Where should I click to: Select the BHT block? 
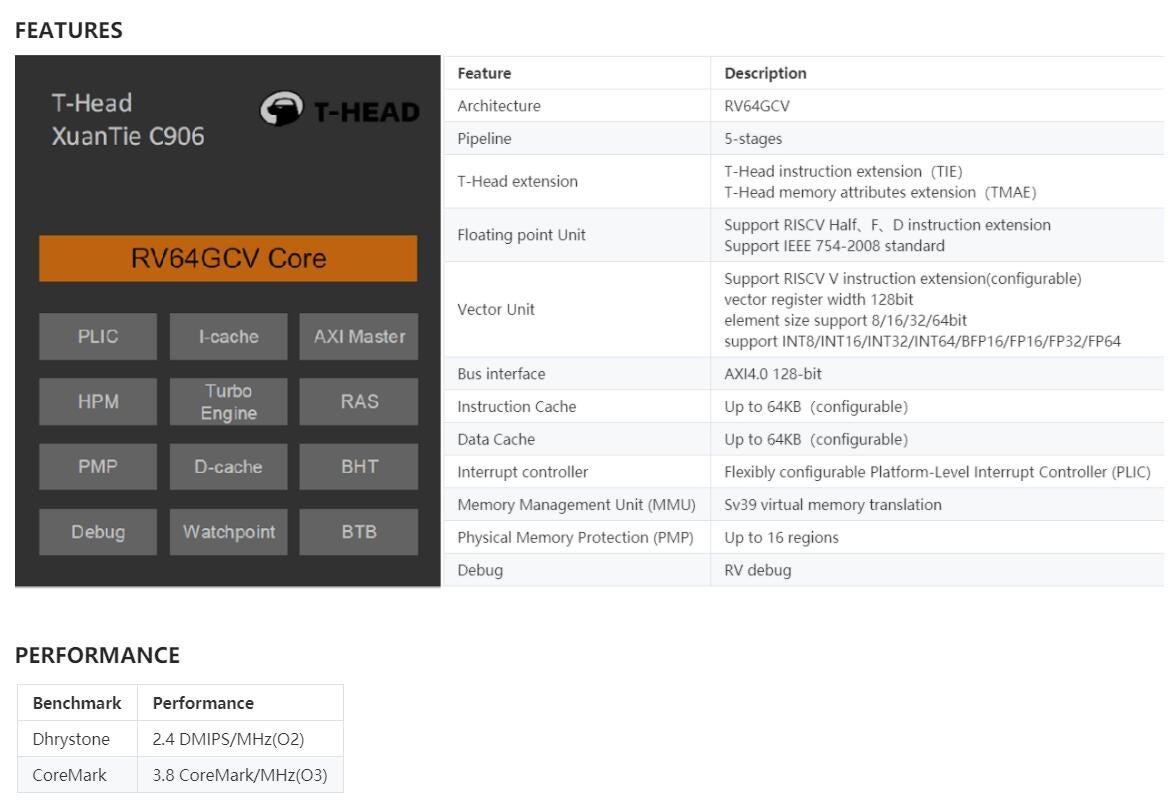[359, 467]
